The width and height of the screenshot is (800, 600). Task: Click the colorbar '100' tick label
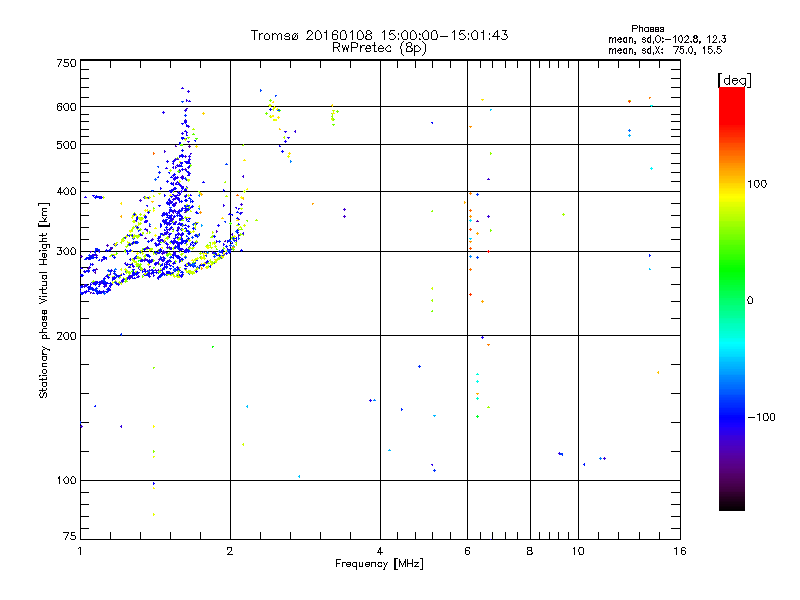point(757,184)
